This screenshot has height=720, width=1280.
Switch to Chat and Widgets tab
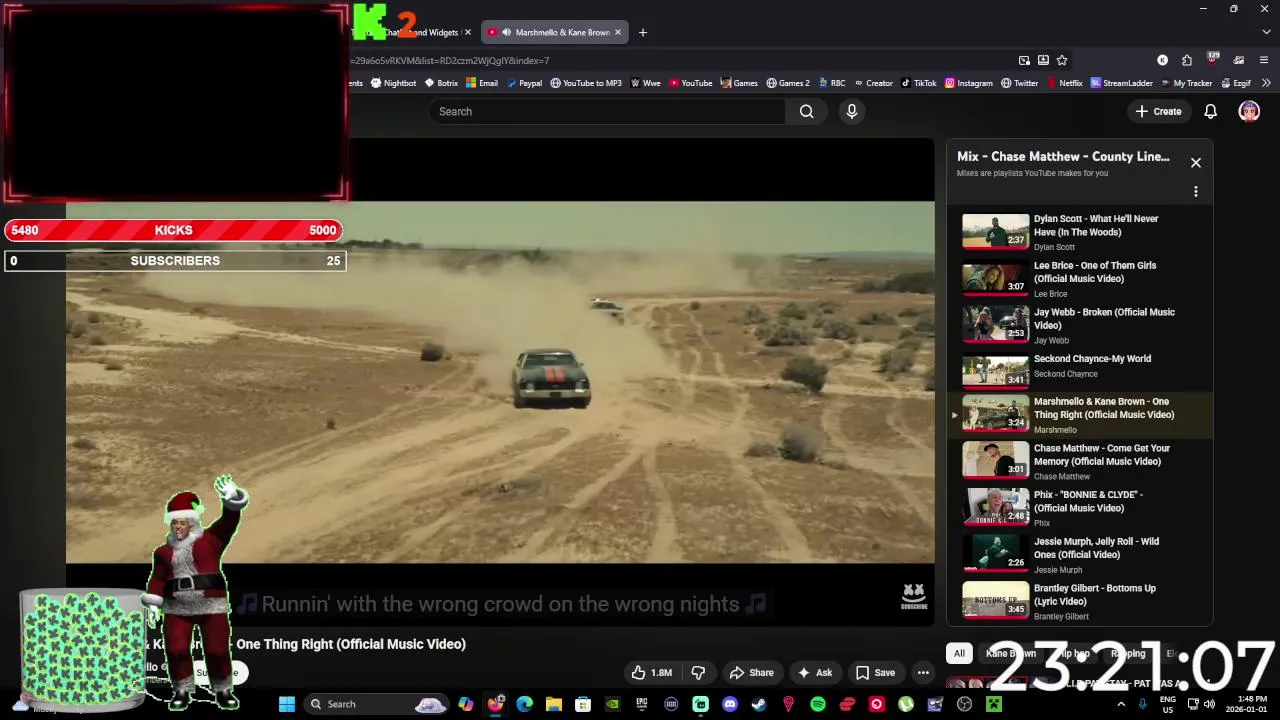pos(412,32)
